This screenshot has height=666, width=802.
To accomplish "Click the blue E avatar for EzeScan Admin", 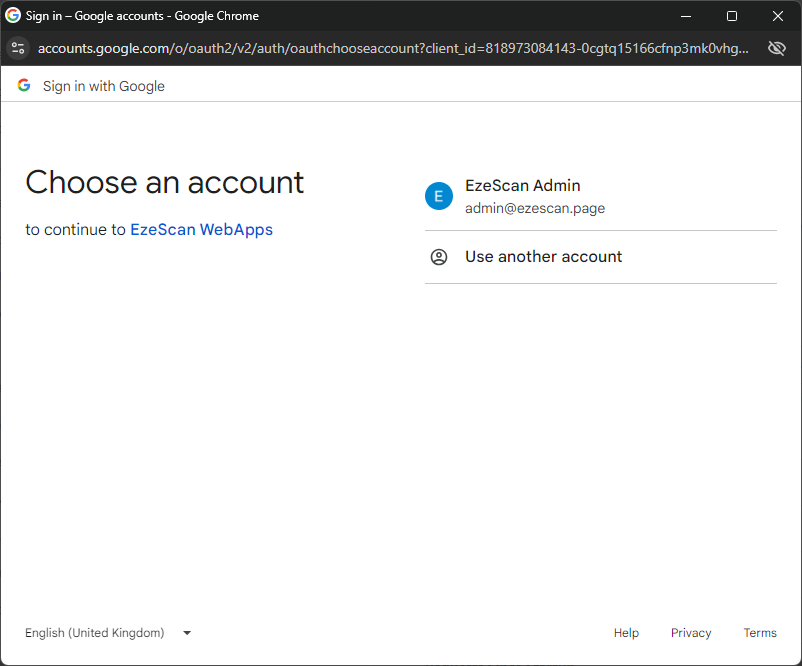I will tap(439, 196).
